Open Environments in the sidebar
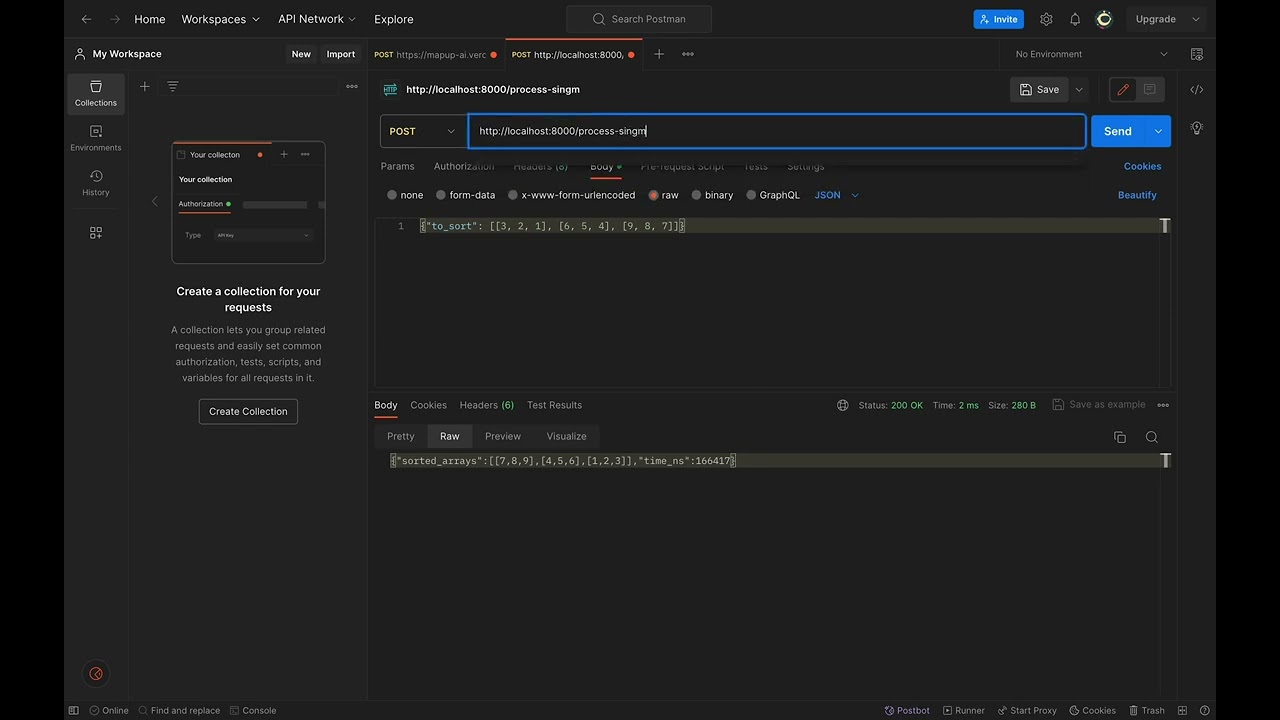Screen dimensions: 1280x720 coord(96,138)
